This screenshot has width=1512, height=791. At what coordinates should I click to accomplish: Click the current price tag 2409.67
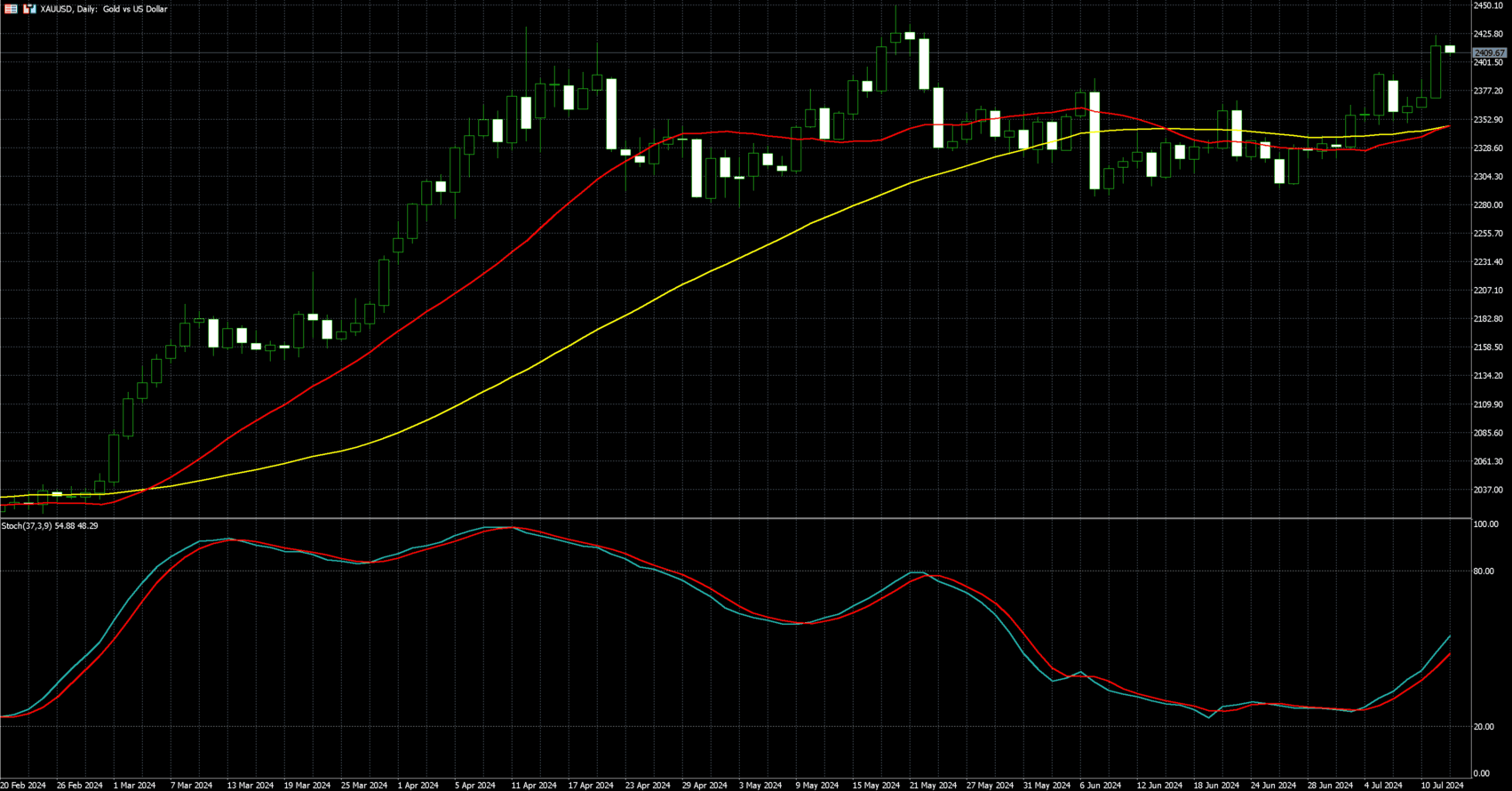(x=1490, y=53)
